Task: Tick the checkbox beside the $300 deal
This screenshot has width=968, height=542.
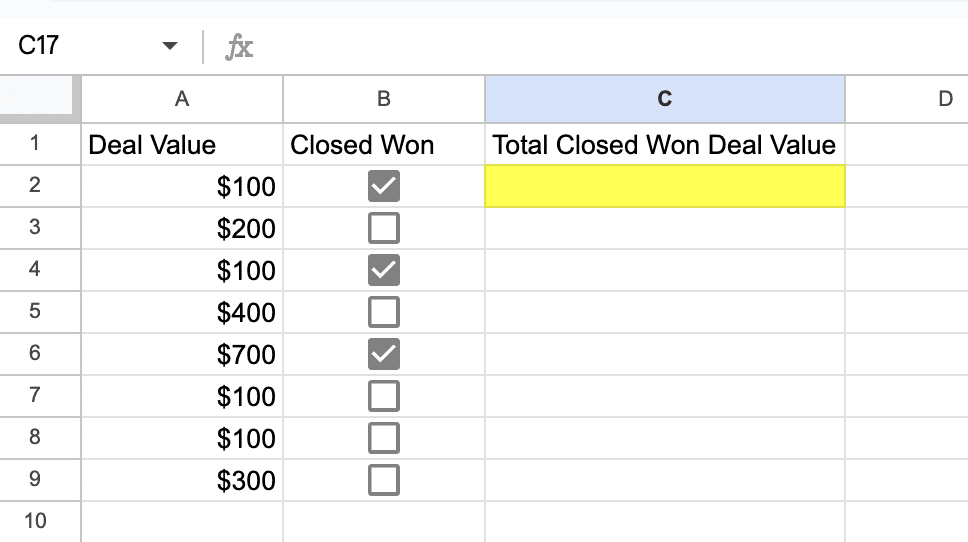Action: (x=384, y=481)
